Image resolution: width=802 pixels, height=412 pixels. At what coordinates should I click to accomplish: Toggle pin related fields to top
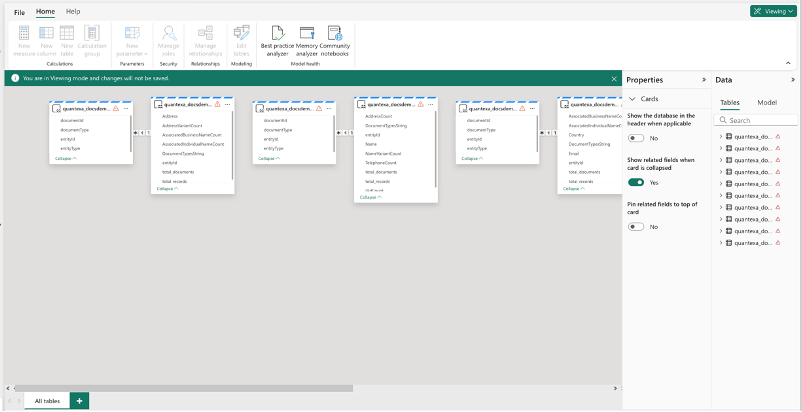[x=636, y=227]
